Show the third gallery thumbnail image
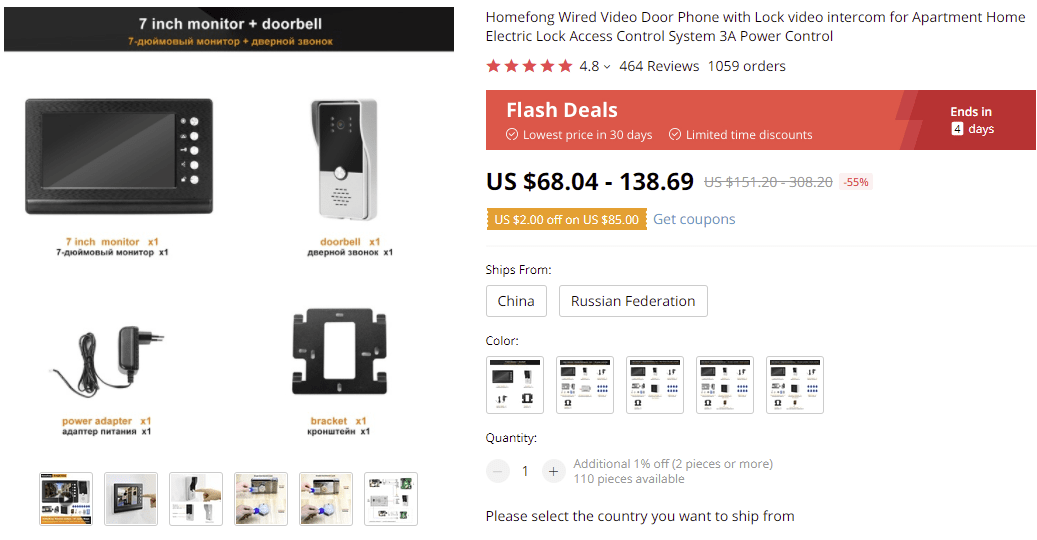Viewport: 1037px width, 540px height. pos(196,499)
